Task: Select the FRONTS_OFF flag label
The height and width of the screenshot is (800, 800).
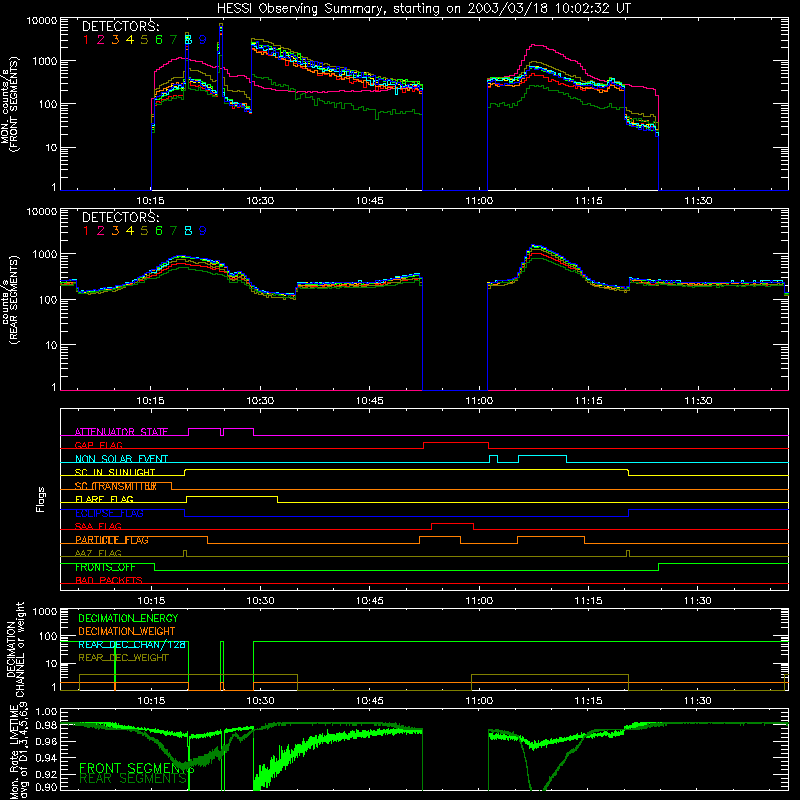Action: tap(105, 567)
